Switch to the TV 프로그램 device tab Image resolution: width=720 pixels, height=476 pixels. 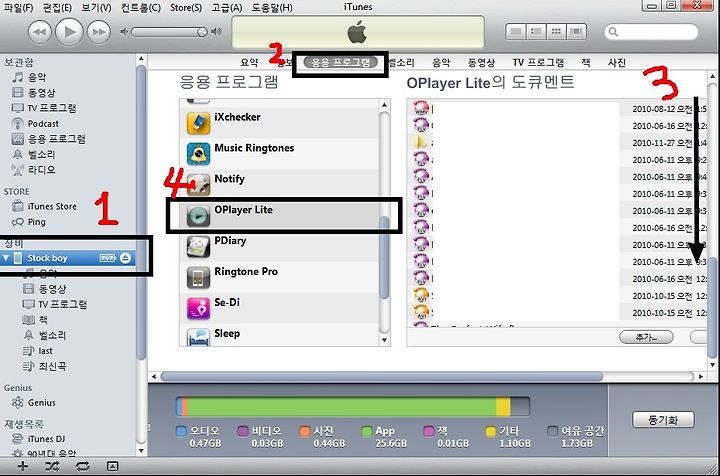click(538, 62)
